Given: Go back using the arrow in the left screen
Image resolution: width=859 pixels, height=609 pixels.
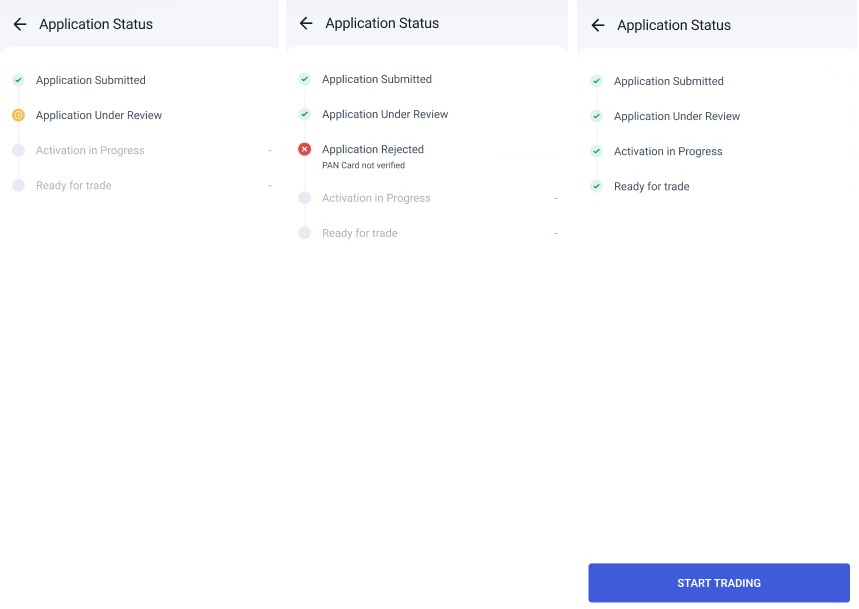Looking at the screenshot, I should point(19,24).
